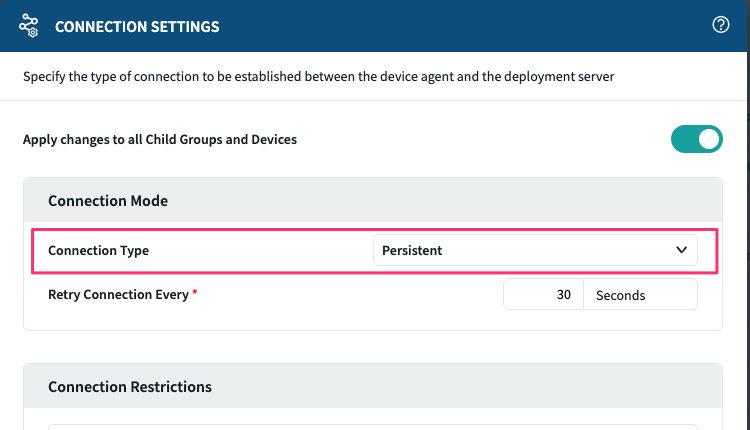Open the Persistent connection type dropdown
Viewport: 750px width, 430px height.
(534, 250)
